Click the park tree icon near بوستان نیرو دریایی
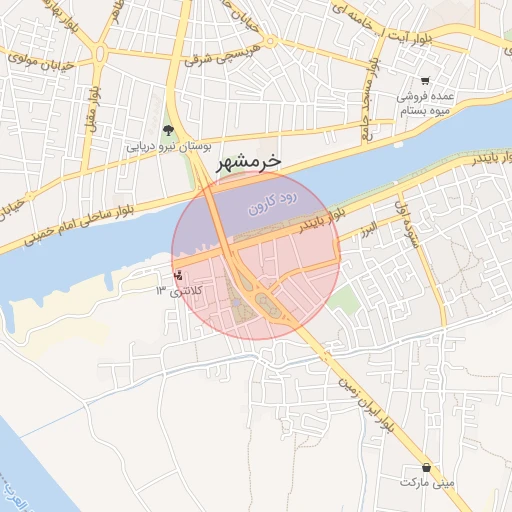This screenshot has width=512, height=512. pyautogui.click(x=168, y=130)
